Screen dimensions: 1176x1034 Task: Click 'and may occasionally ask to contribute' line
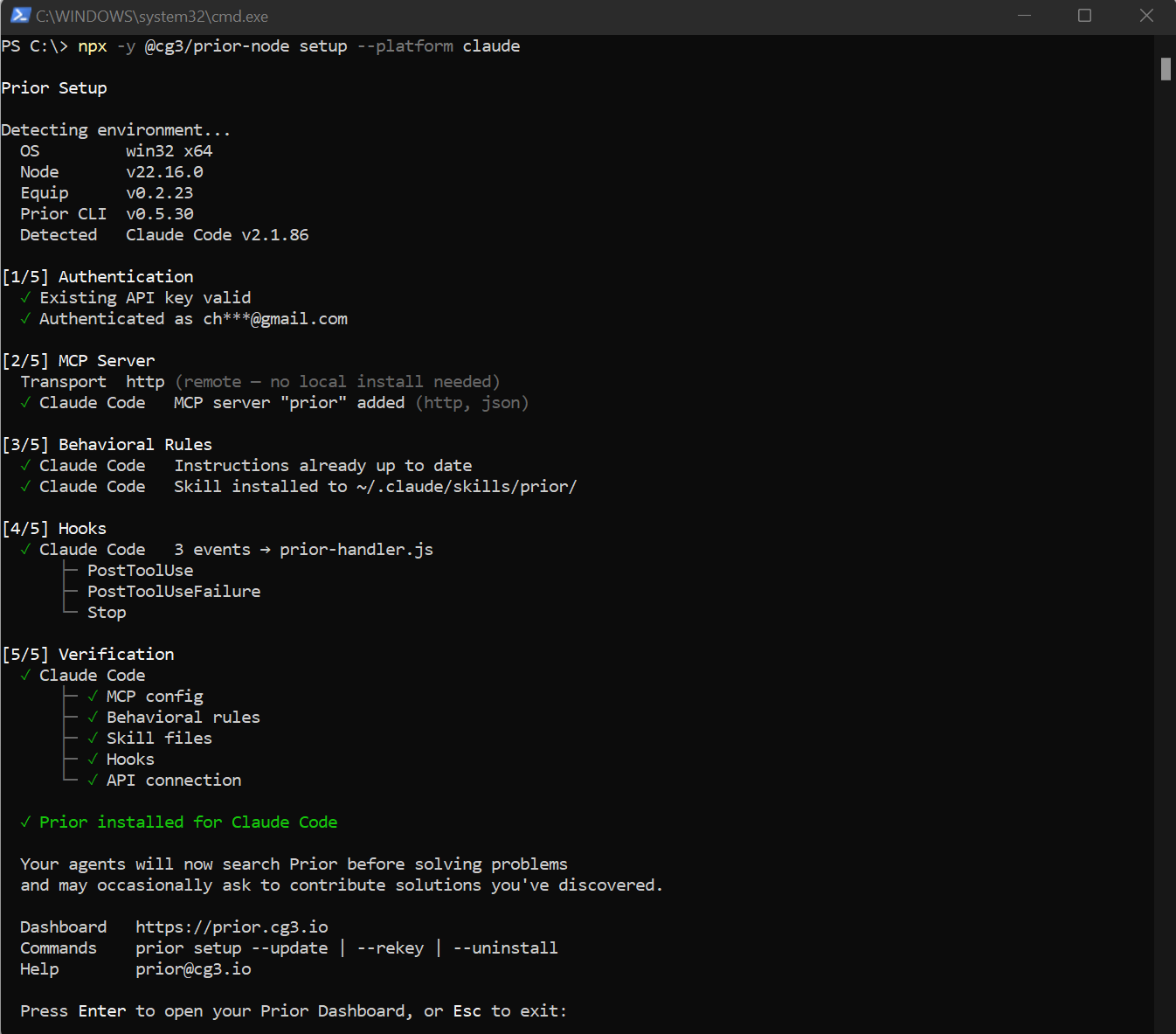pos(342,885)
